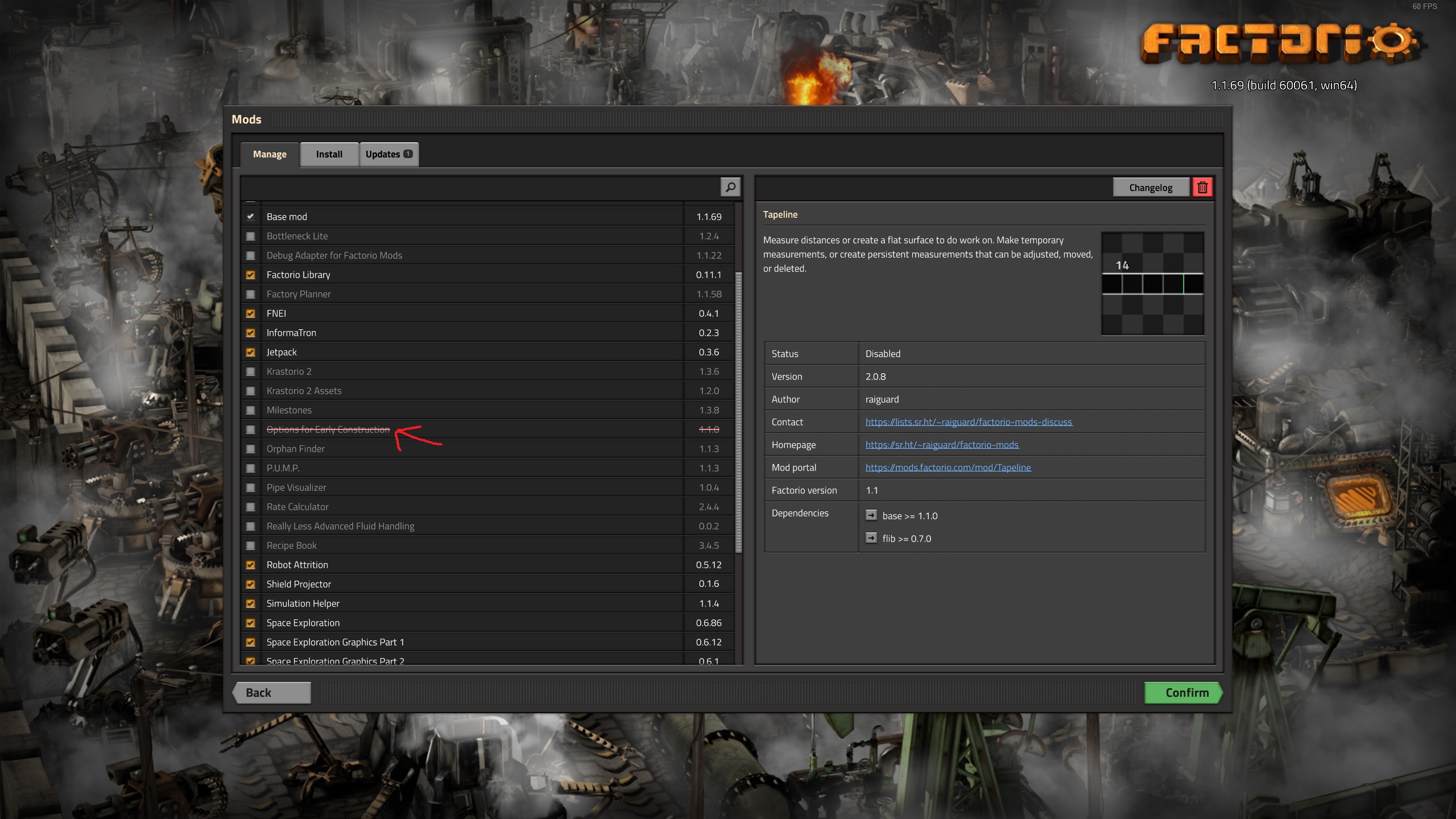Click the arrow icon beside flib >= 0.7.0
The height and width of the screenshot is (819, 1456).
point(871,538)
